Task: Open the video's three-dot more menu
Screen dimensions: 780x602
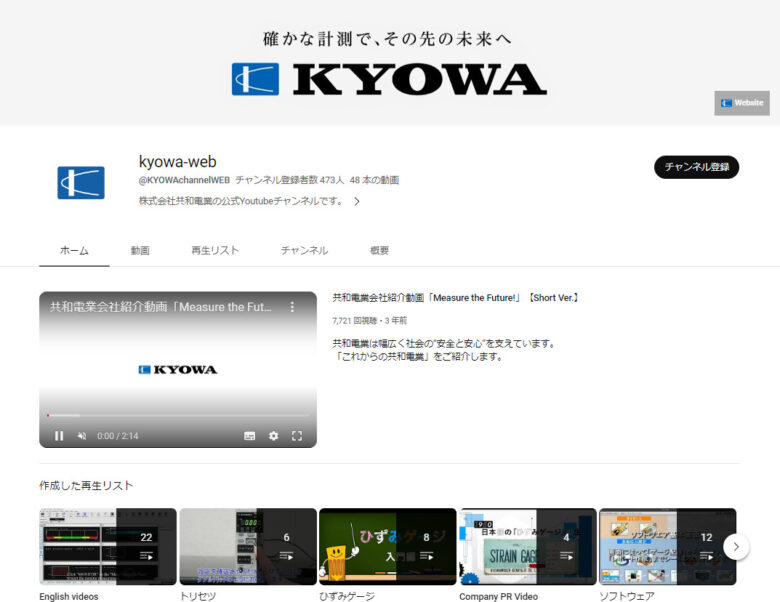Action: (292, 307)
